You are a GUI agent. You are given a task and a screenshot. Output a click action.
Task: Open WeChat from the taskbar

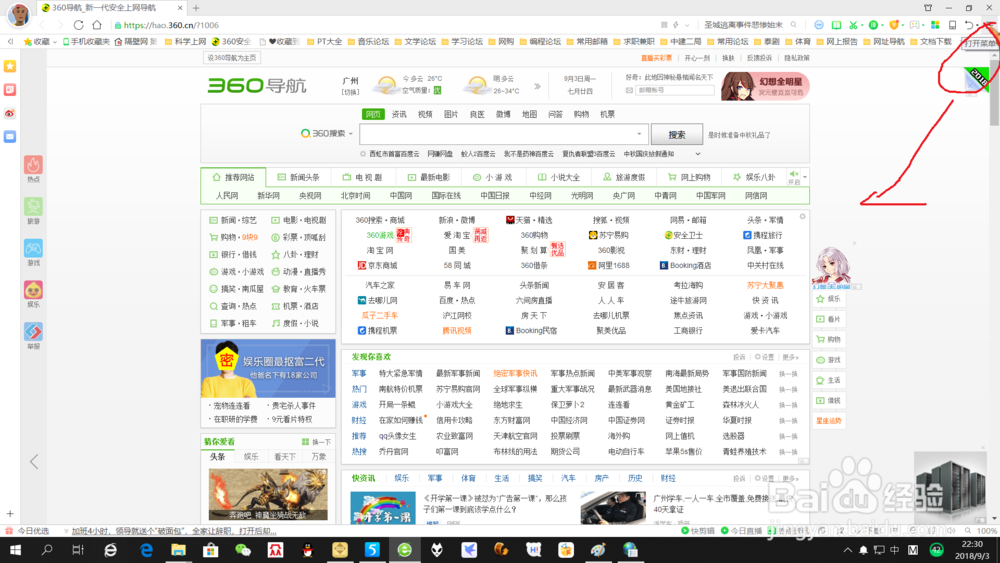(243, 550)
